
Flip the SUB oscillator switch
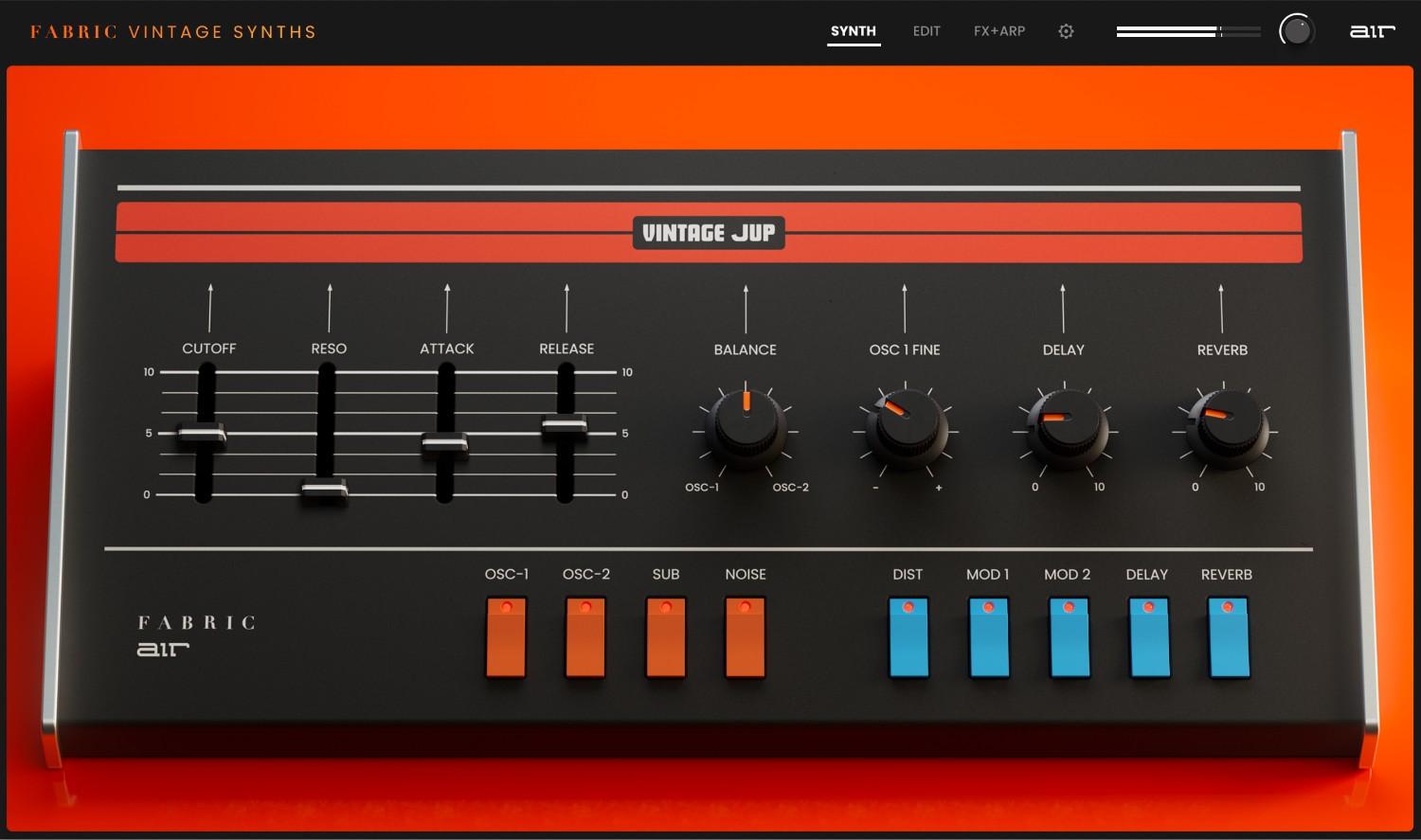(x=665, y=636)
